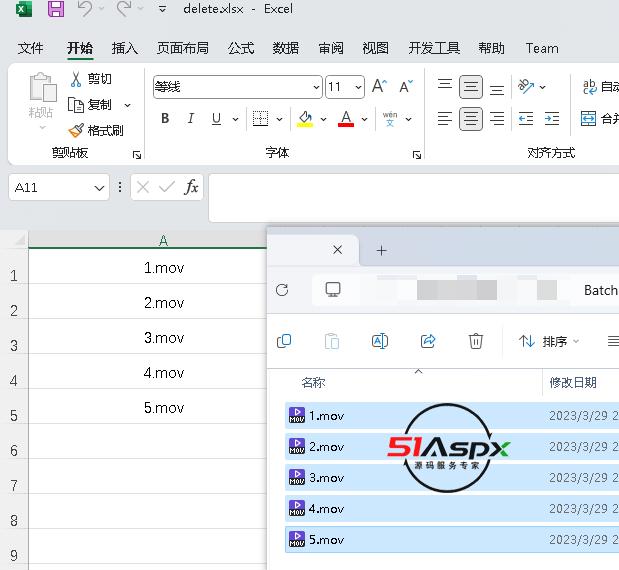The image size is (619, 570).
Task: Click the Delete trash icon in File Explorer
Action: point(476,341)
